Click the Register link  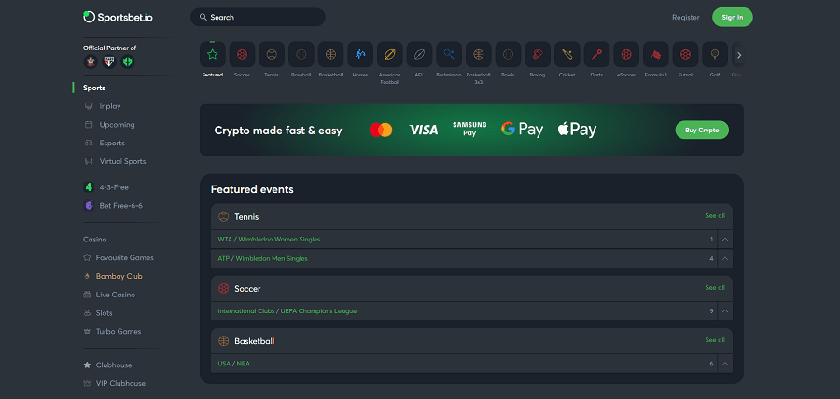click(x=686, y=18)
